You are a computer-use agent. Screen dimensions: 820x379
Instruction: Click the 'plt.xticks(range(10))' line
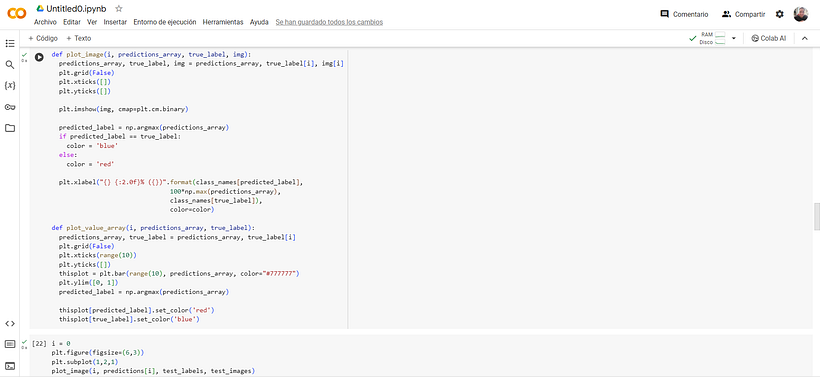pos(98,255)
